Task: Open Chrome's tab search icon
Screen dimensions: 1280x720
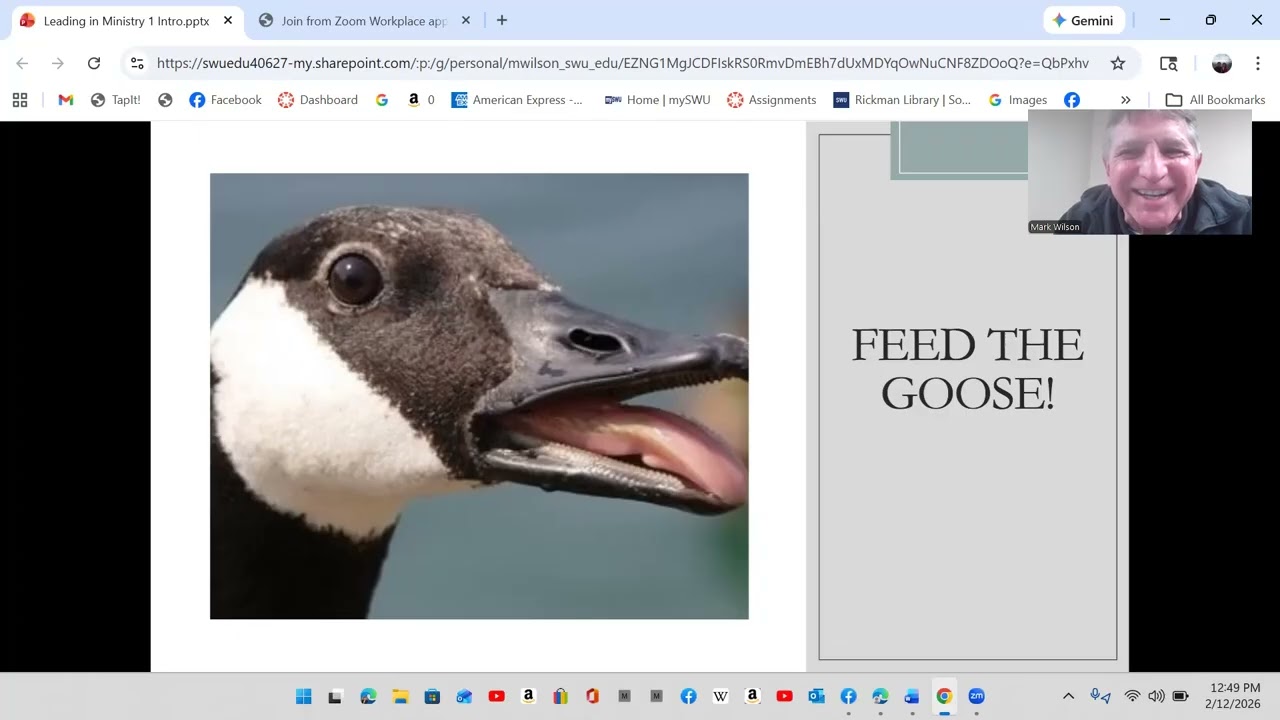Action: pyautogui.click(x=1168, y=63)
